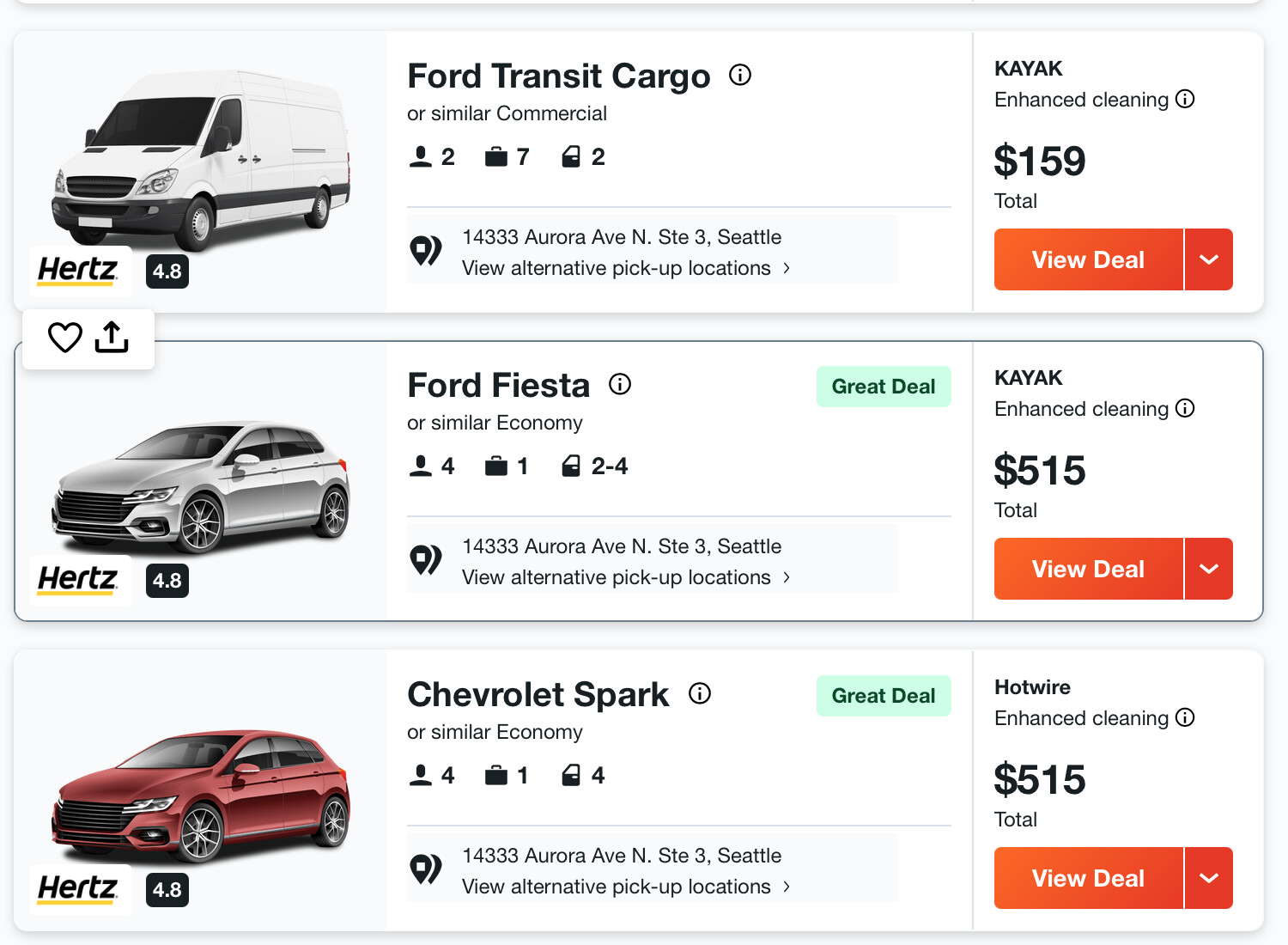Click the heart save icon
Image resolution: width=1288 pixels, height=945 pixels.
(65, 338)
